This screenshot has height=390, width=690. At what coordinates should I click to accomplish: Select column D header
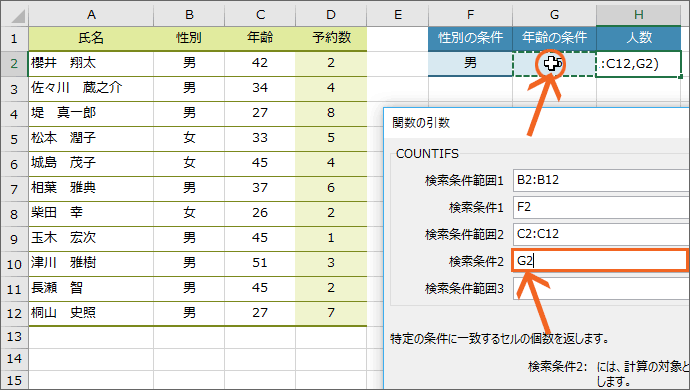tap(331, 15)
